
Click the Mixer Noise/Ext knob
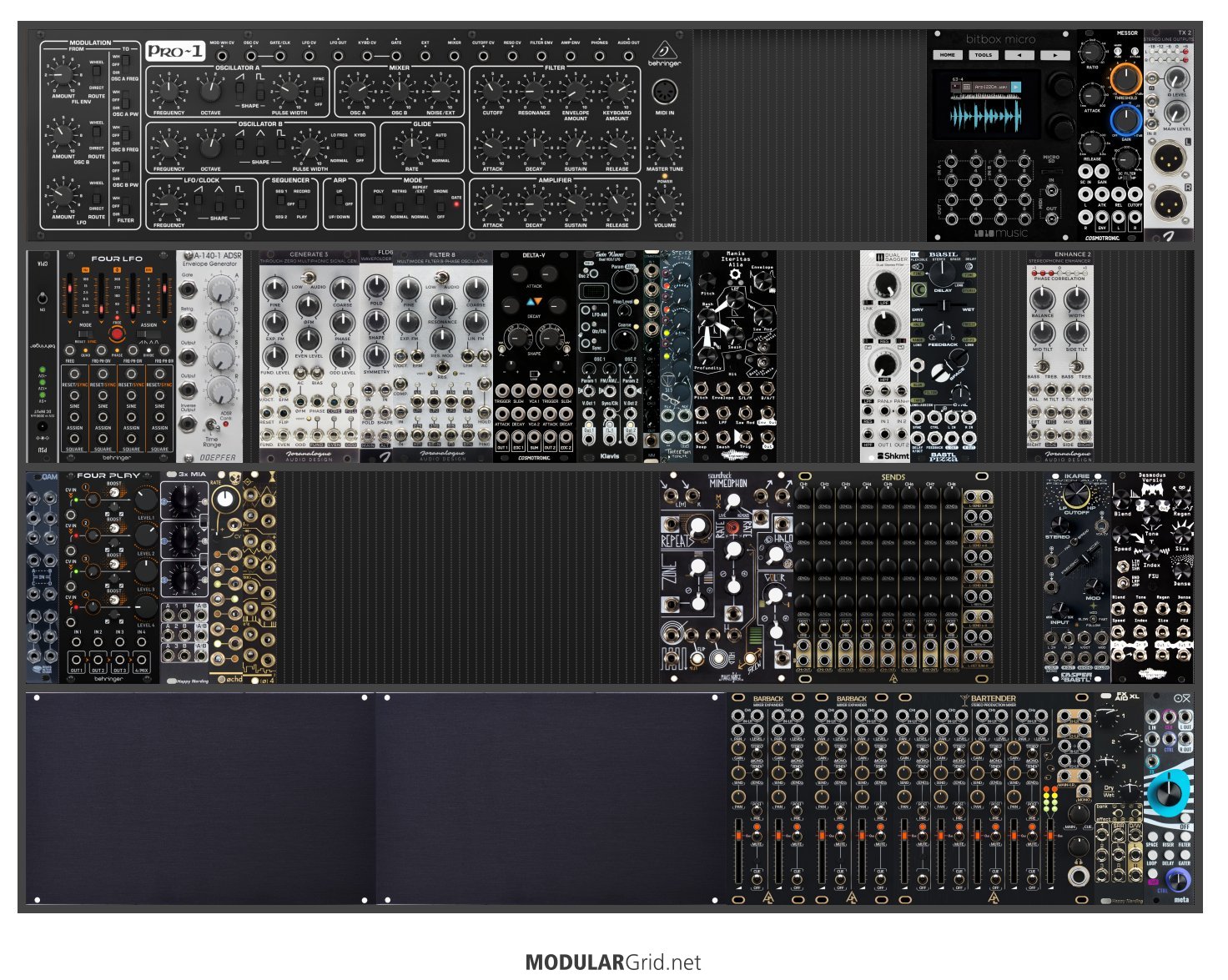(x=440, y=90)
